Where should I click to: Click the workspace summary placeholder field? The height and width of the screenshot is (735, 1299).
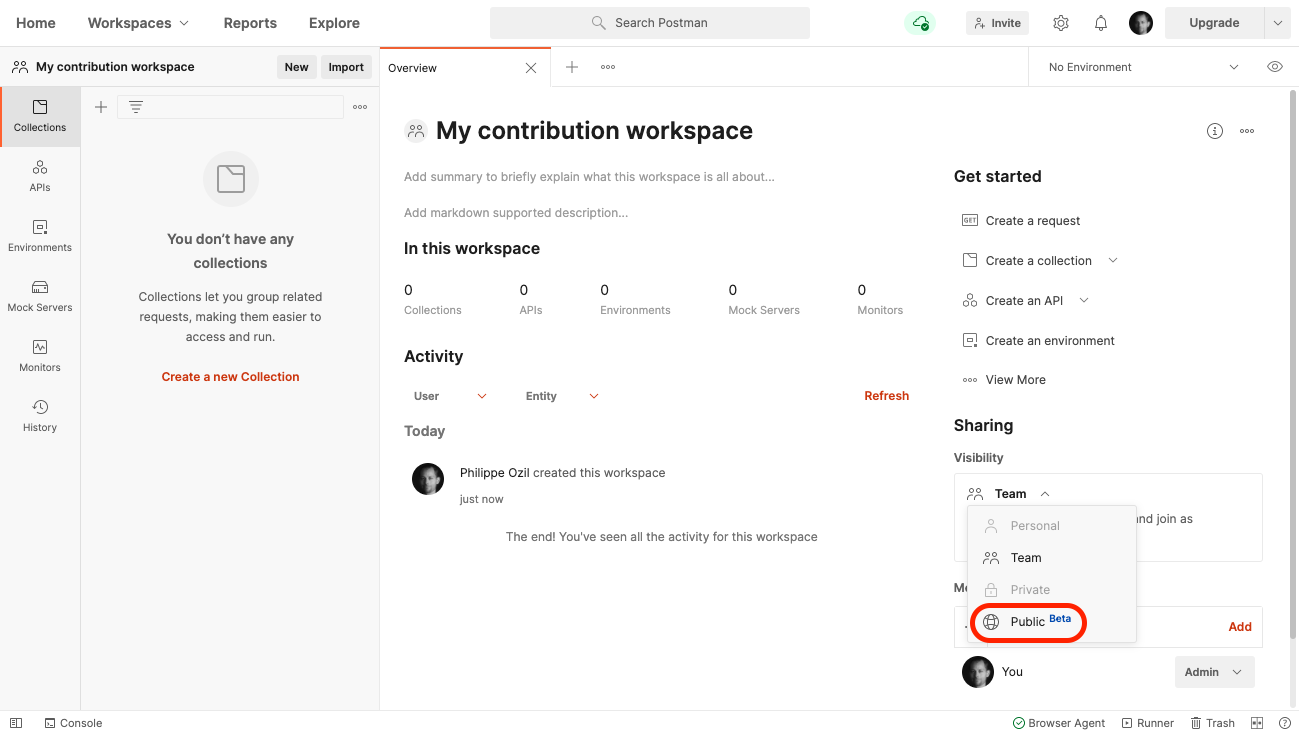(589, 177)
